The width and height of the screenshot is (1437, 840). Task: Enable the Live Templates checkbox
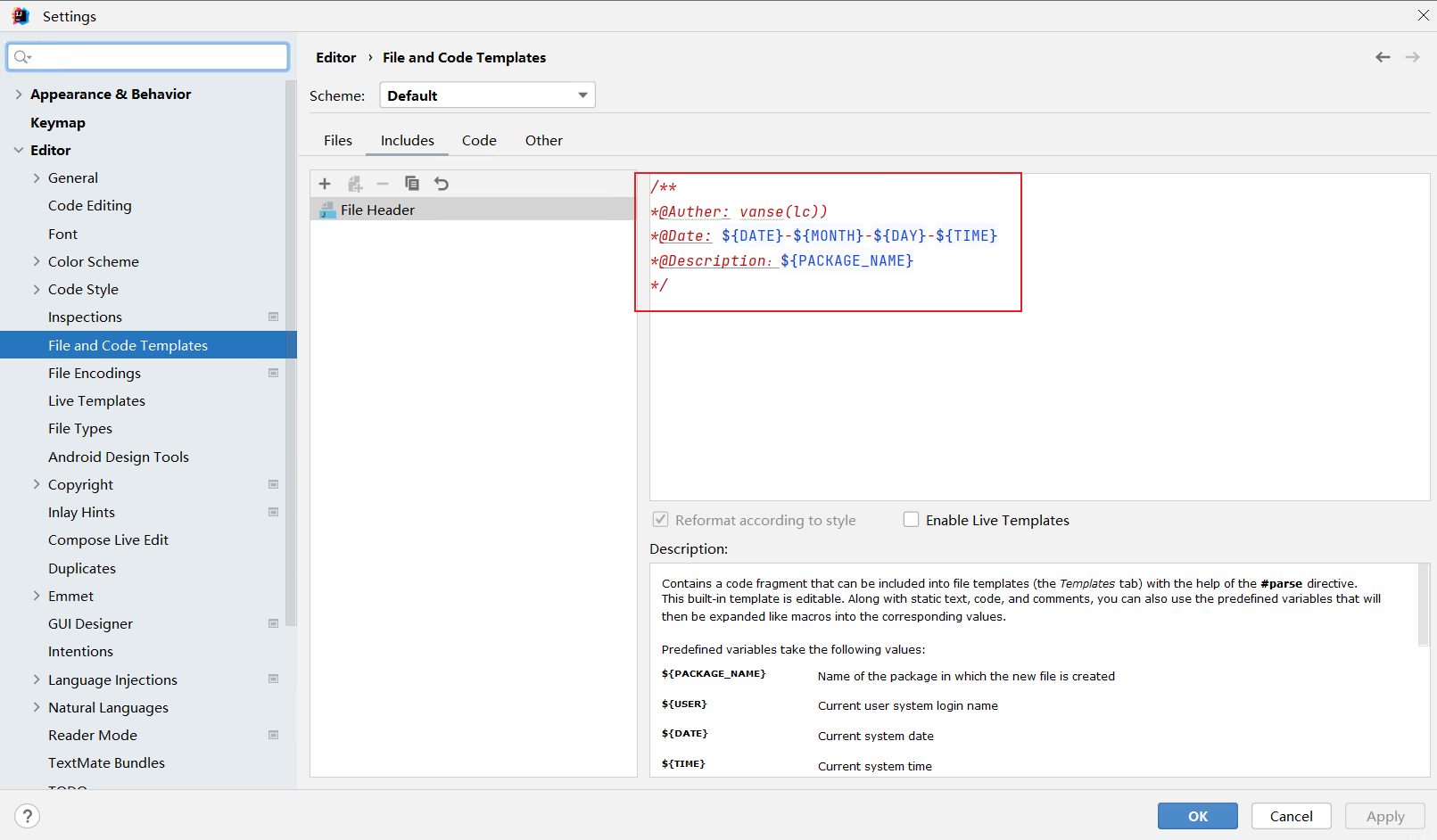tap(911, 519)
